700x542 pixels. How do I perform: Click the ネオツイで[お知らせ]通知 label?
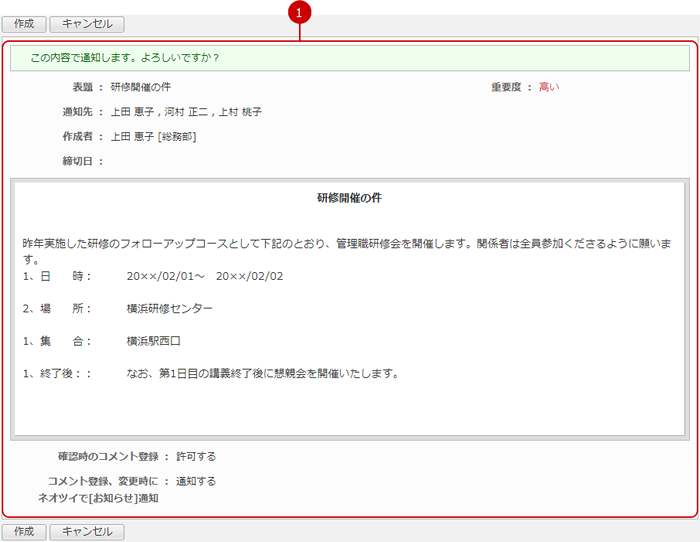[98, 498]
